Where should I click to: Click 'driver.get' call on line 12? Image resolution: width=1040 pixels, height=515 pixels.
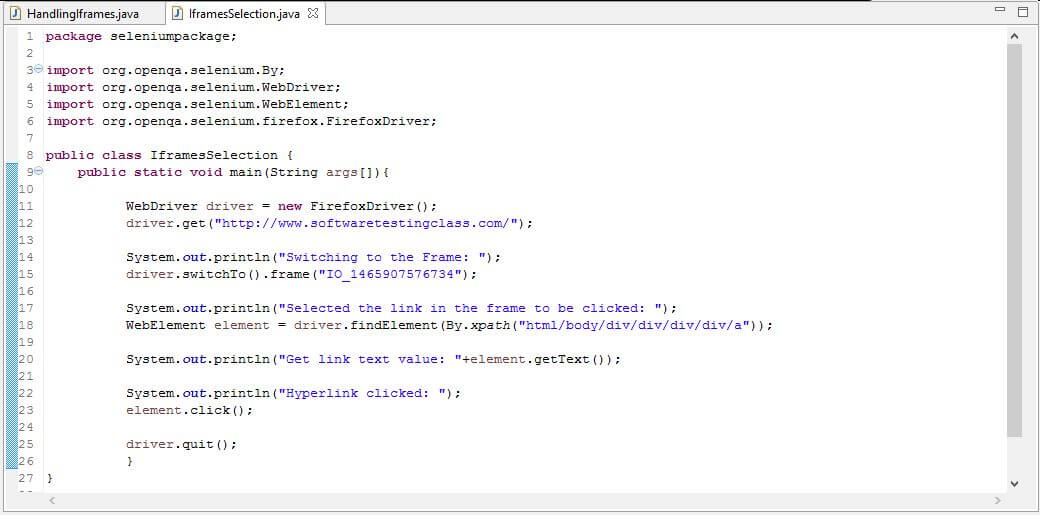(x=165, y=224)
